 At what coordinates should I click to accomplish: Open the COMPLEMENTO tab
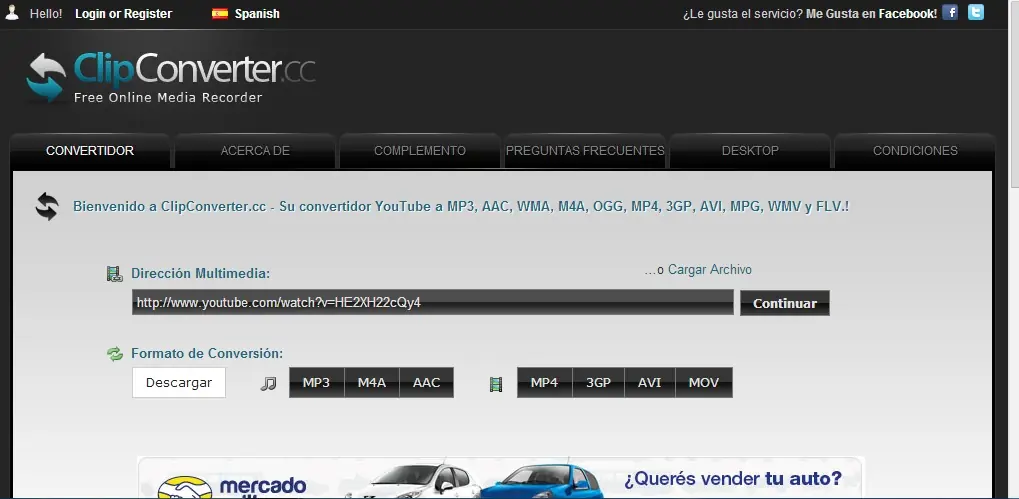click(420, 151)
